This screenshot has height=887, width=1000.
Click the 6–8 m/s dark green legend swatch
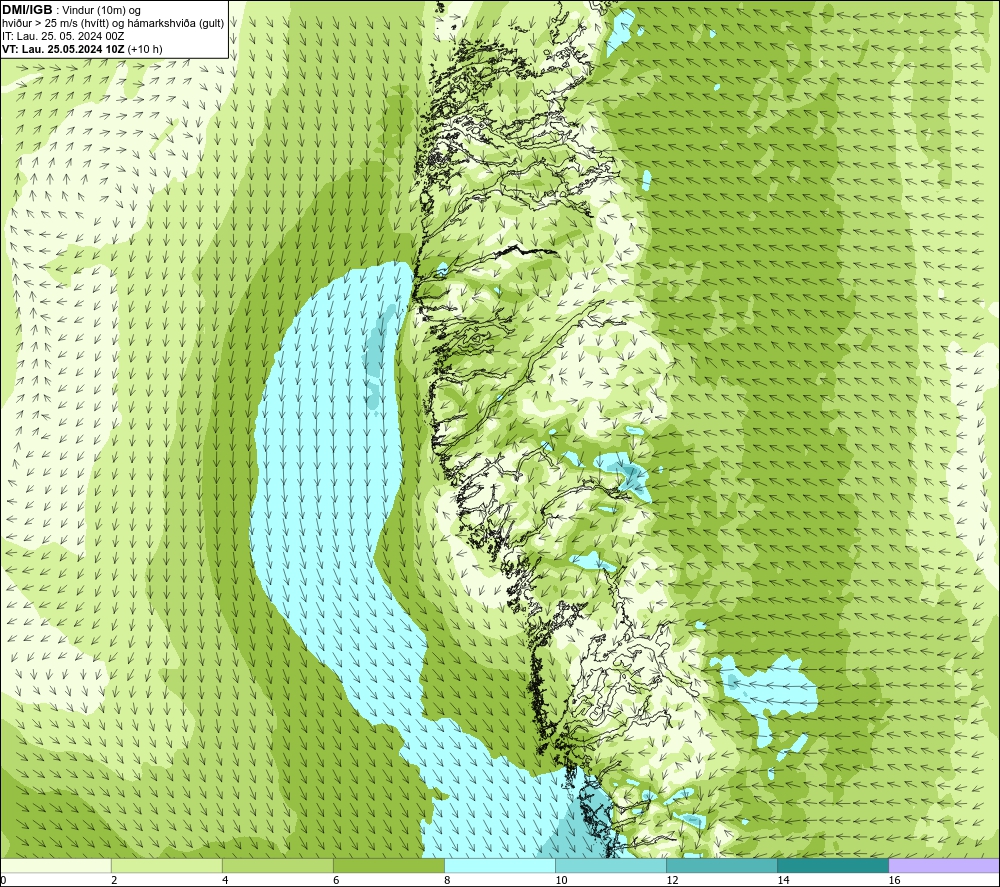pyautogui.click(x=388, y=866)
